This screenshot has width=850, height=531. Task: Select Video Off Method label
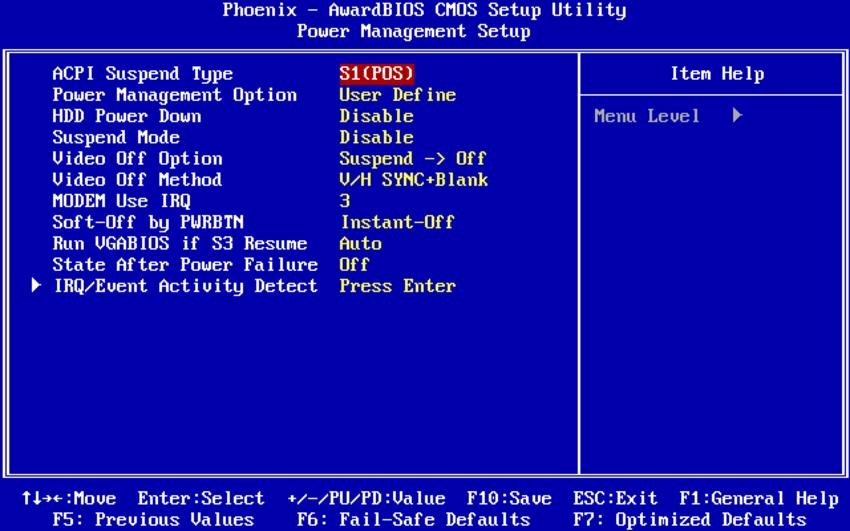pyautogui.click(x=137, y=180)
